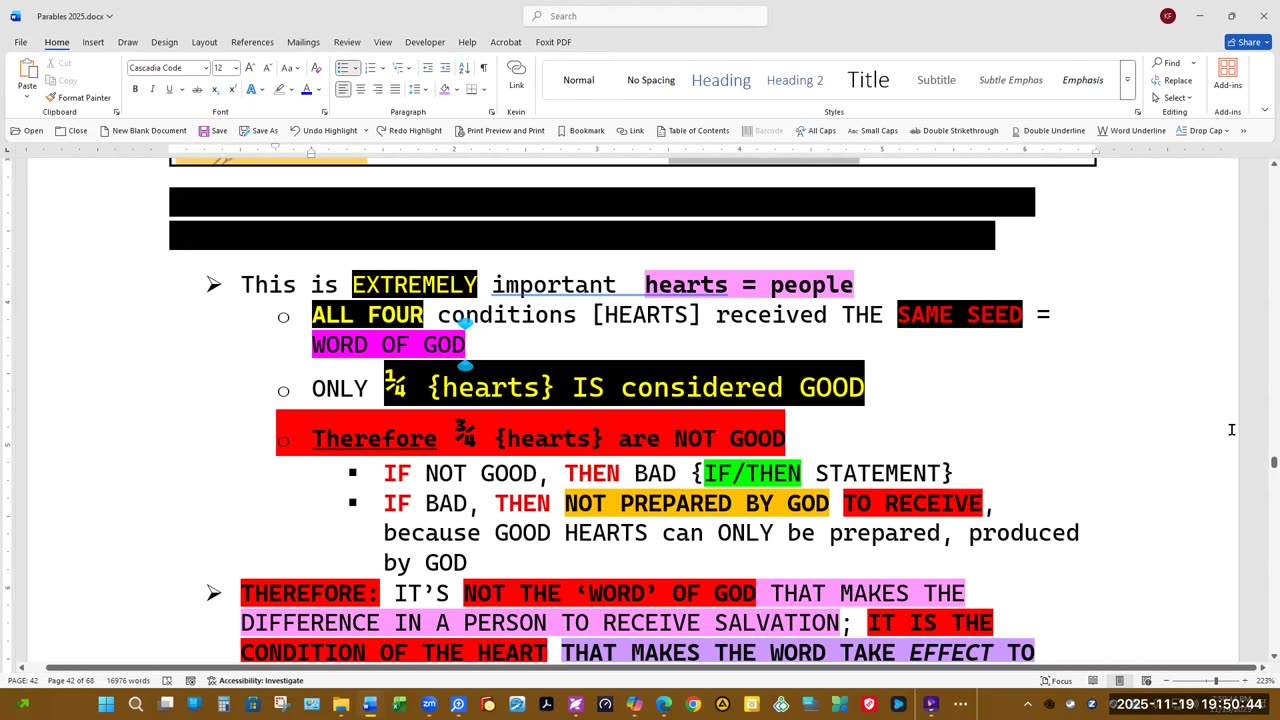Open Accessibility: Investigate in status bar

[x=255, y=681]
